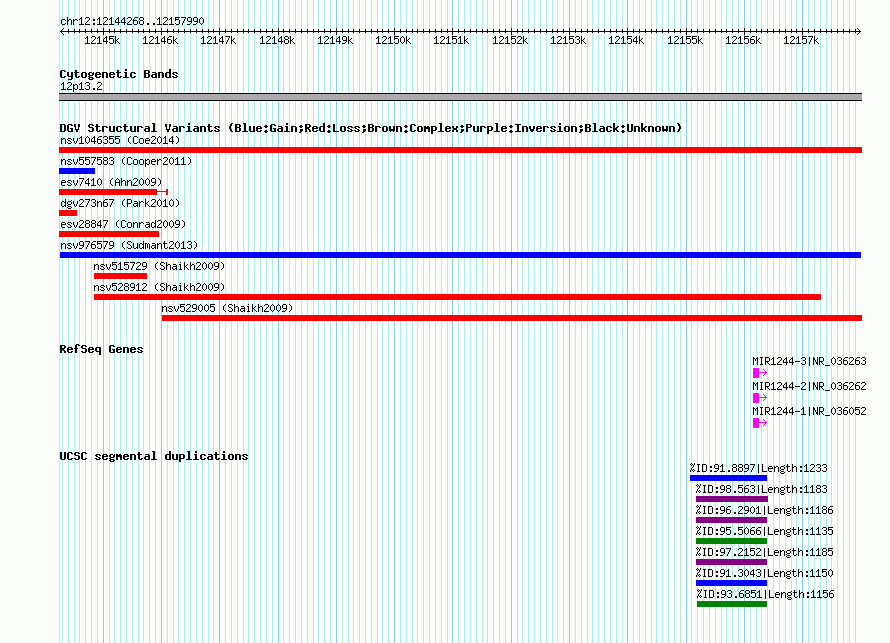This screenshot has height=643, width=890.
Task: Click the RefSeq Genes track heading
Action: (x=101, y=349)
